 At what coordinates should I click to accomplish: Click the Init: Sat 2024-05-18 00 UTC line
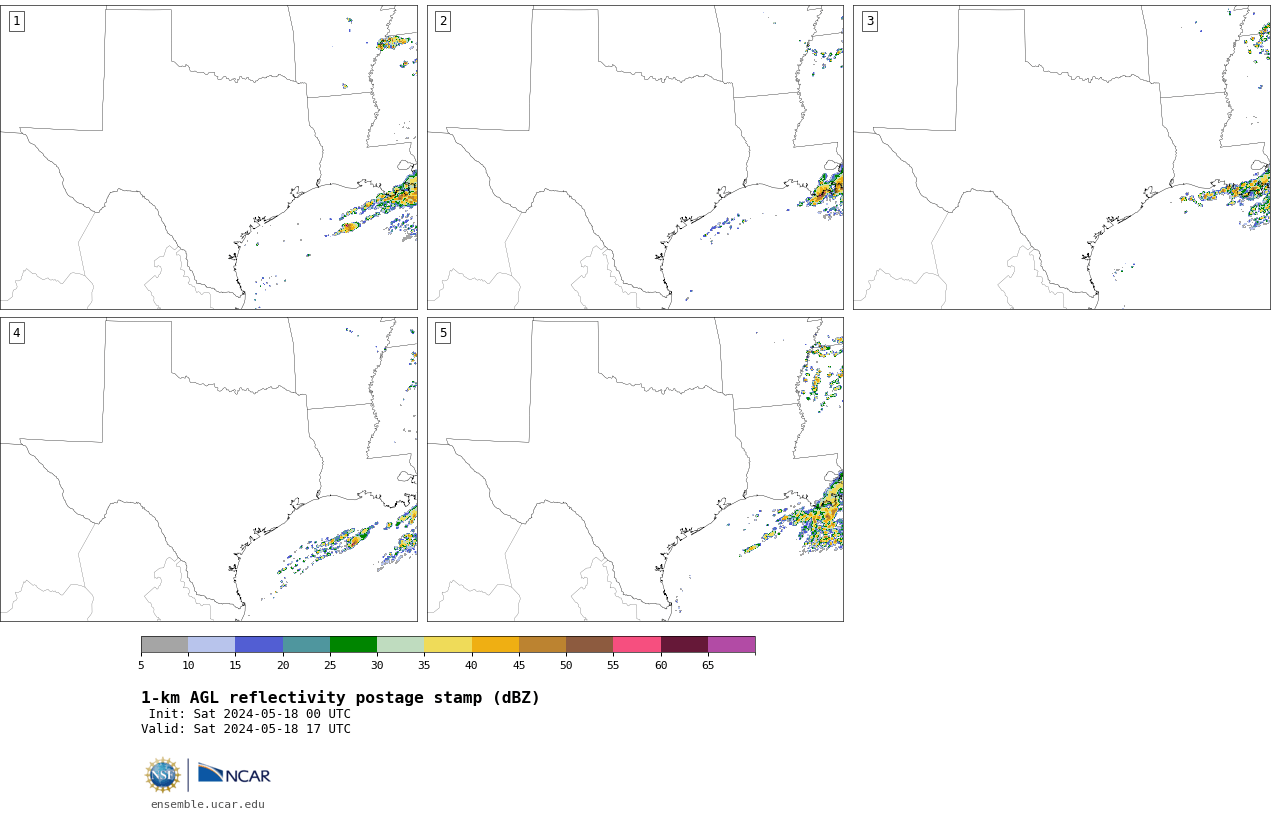tap(250, 714)
